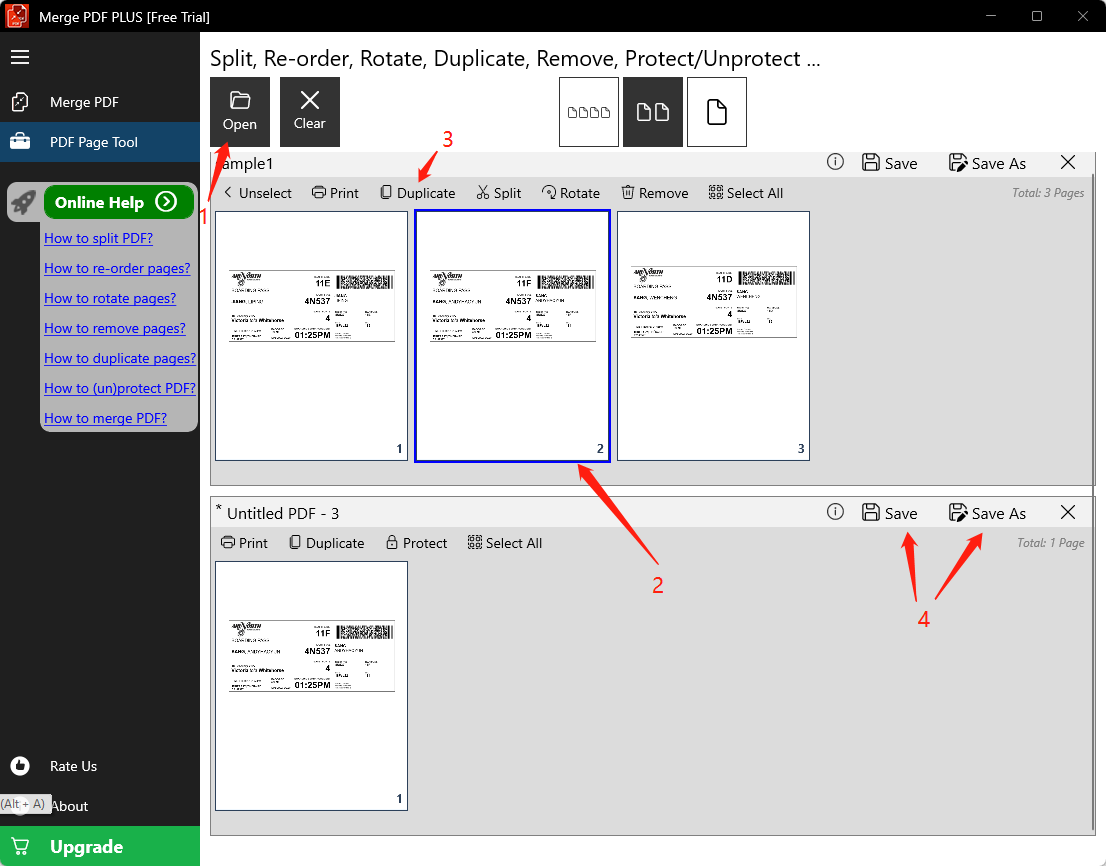1106x866 pixels.
Task: Select page 2 thumbnail of sample1
Action: (512, 336)
